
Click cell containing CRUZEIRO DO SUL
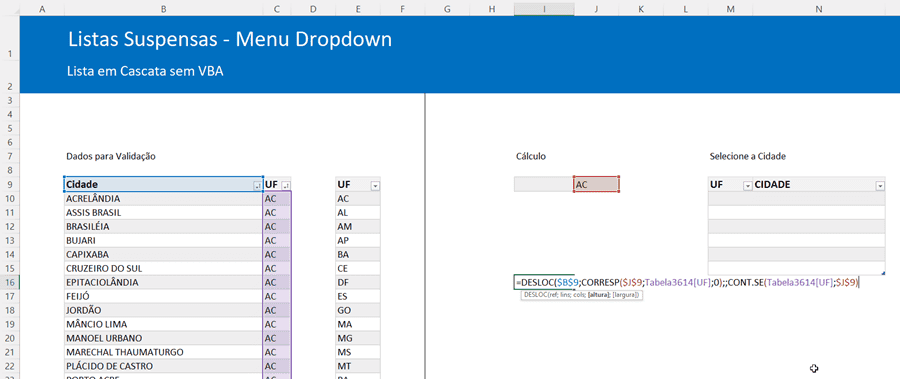point(164,268)
